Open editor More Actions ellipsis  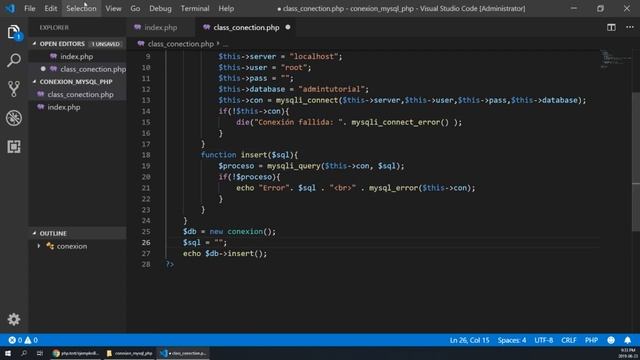point(630,27)
